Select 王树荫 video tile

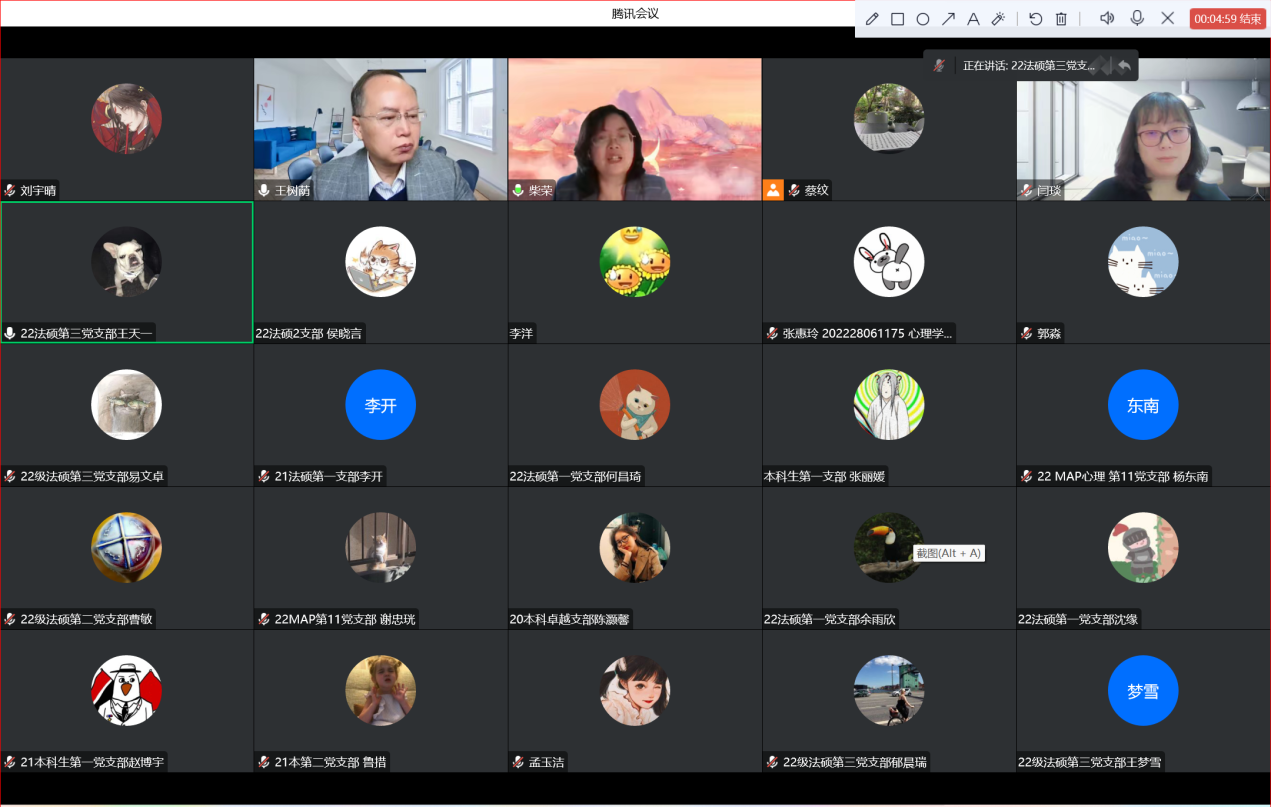[380, 128]
